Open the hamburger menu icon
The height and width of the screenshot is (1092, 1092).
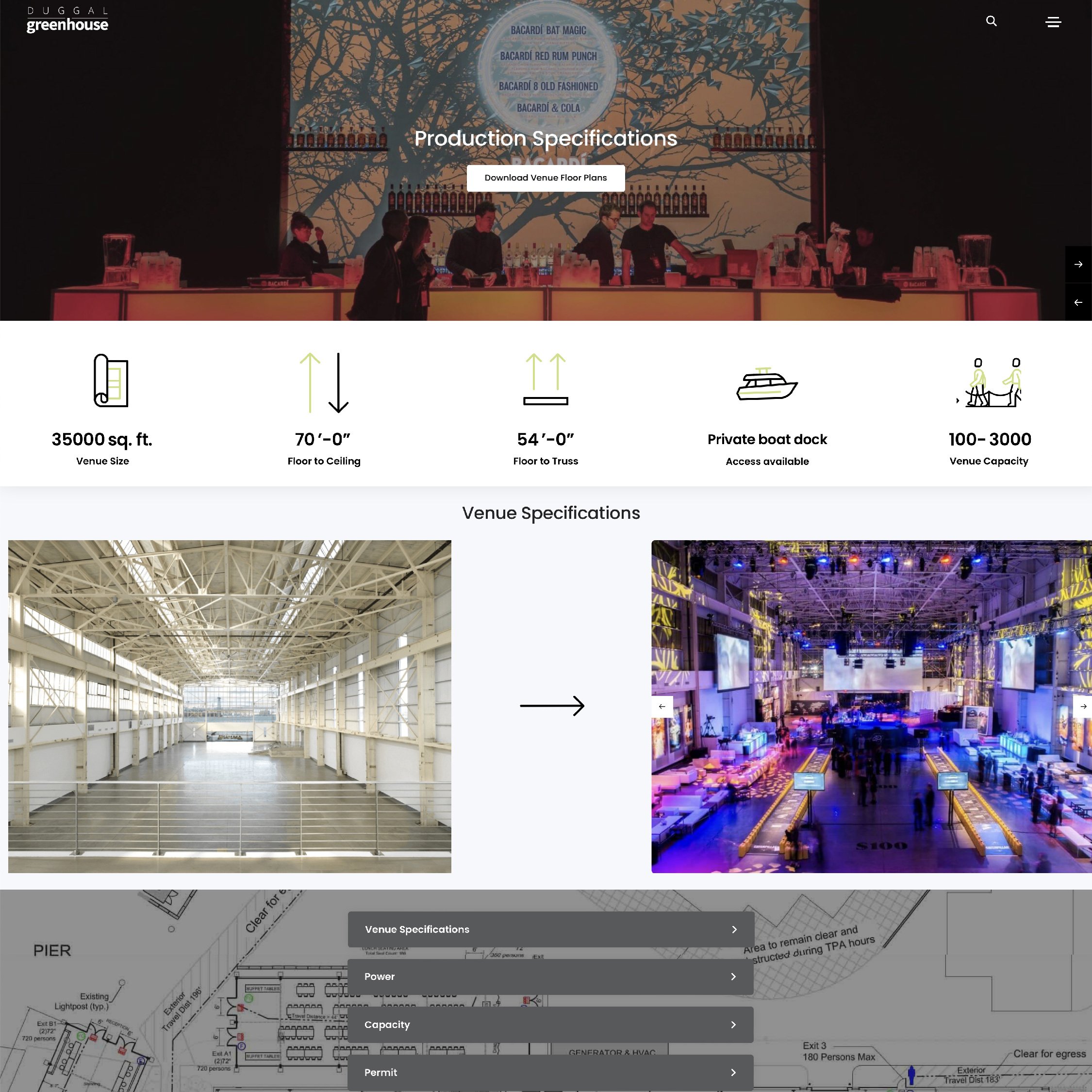click(1053, 22)
